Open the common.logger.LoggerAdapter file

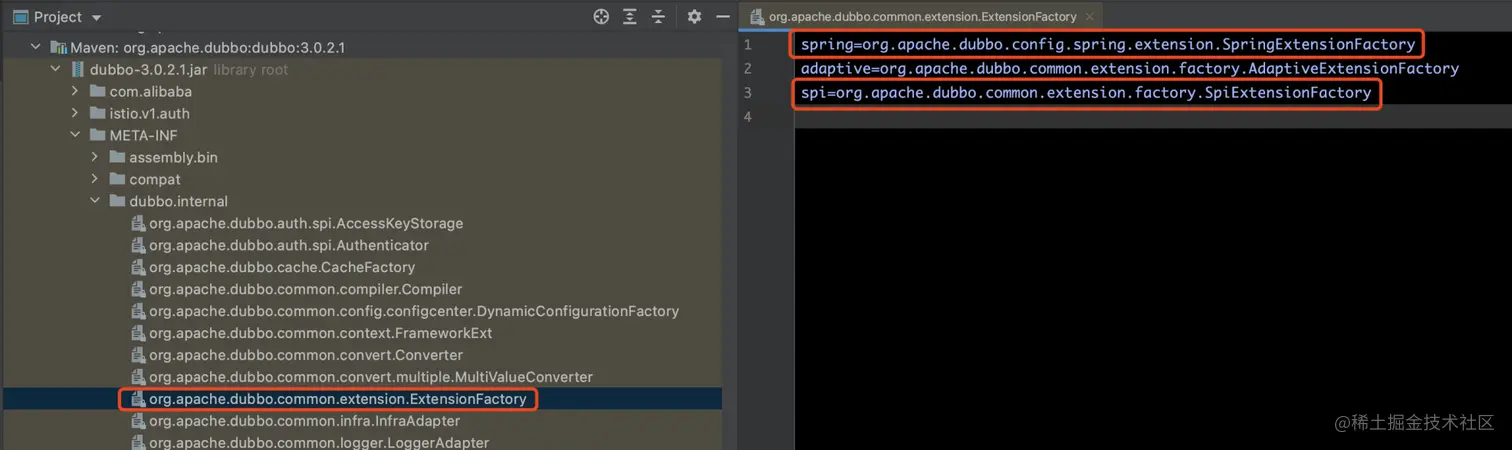[x=319, y=443]
